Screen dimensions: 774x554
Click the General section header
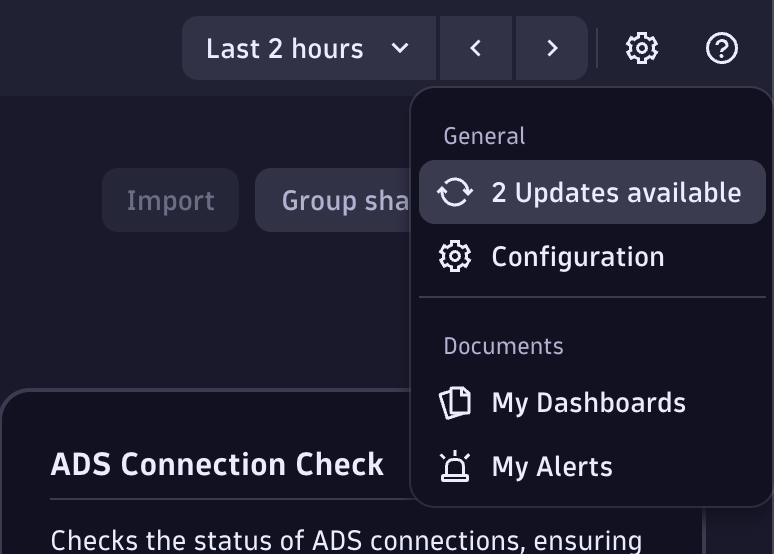[x=484, y=136]
